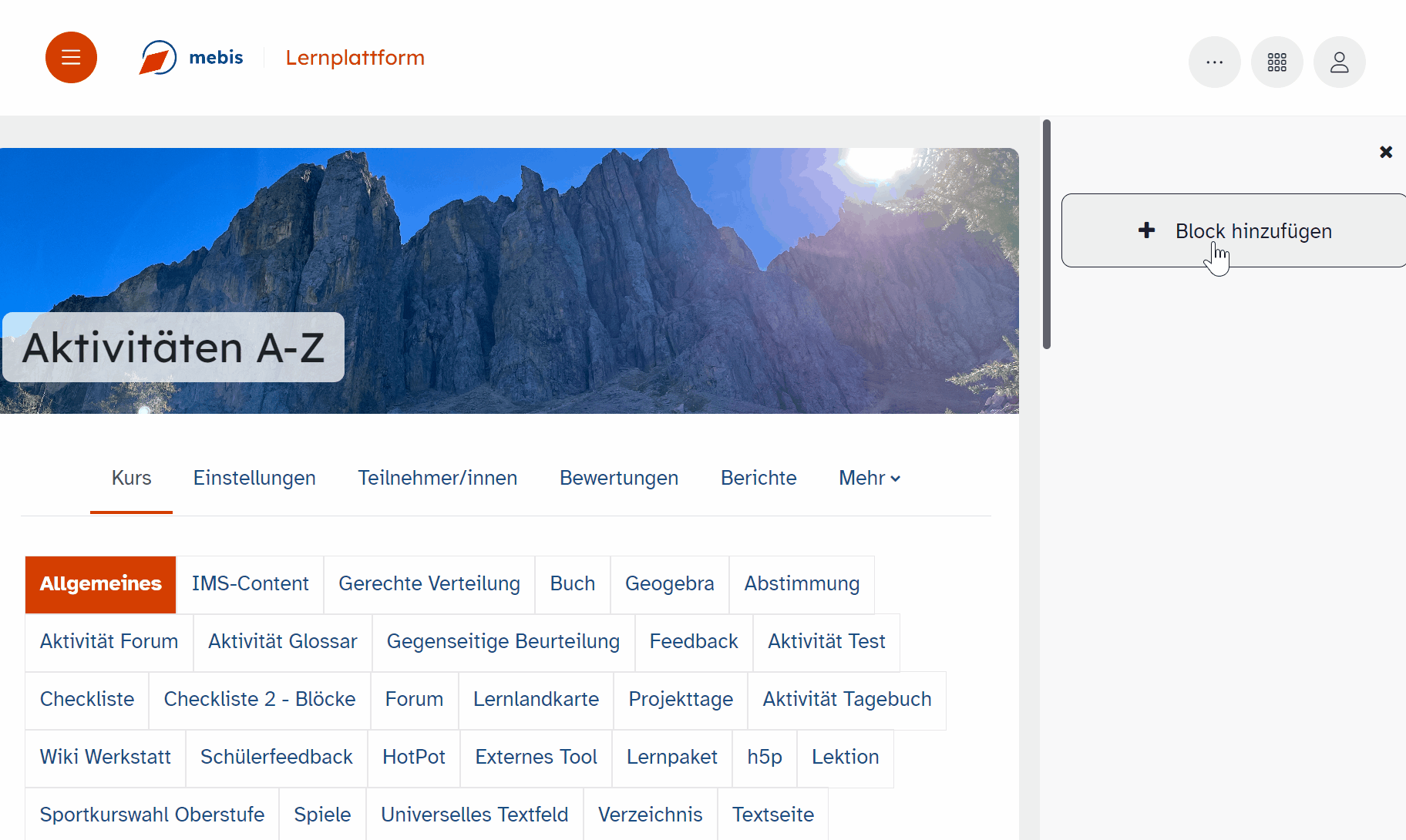Open the orange hamburger navigation menu

(x=71, y=58)
